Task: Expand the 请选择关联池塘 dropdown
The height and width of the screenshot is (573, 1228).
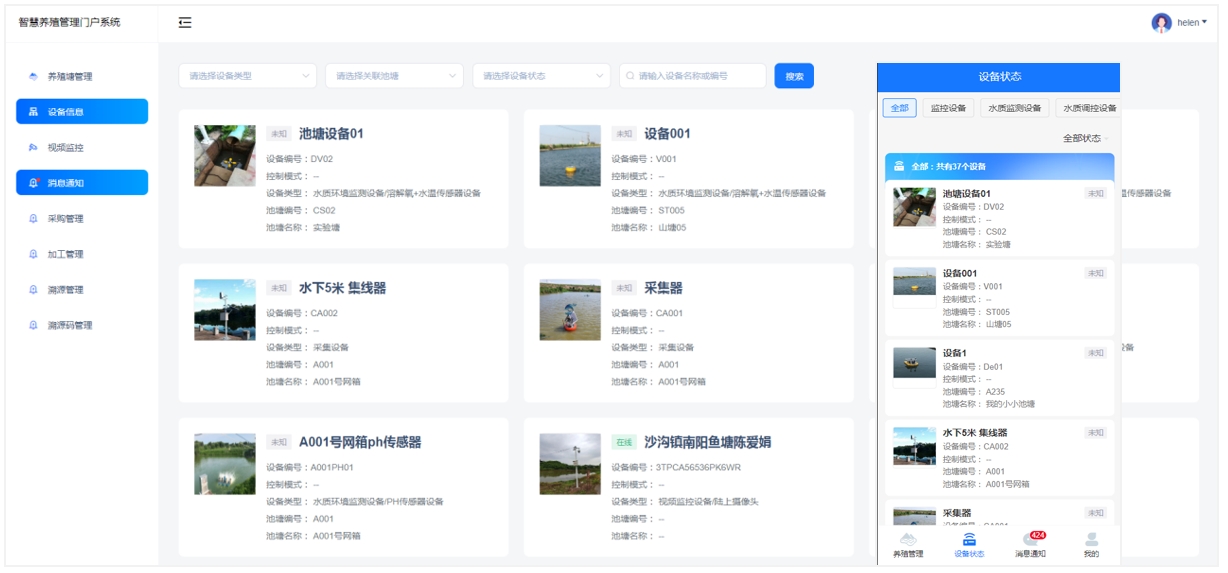Action: (395, 76)
